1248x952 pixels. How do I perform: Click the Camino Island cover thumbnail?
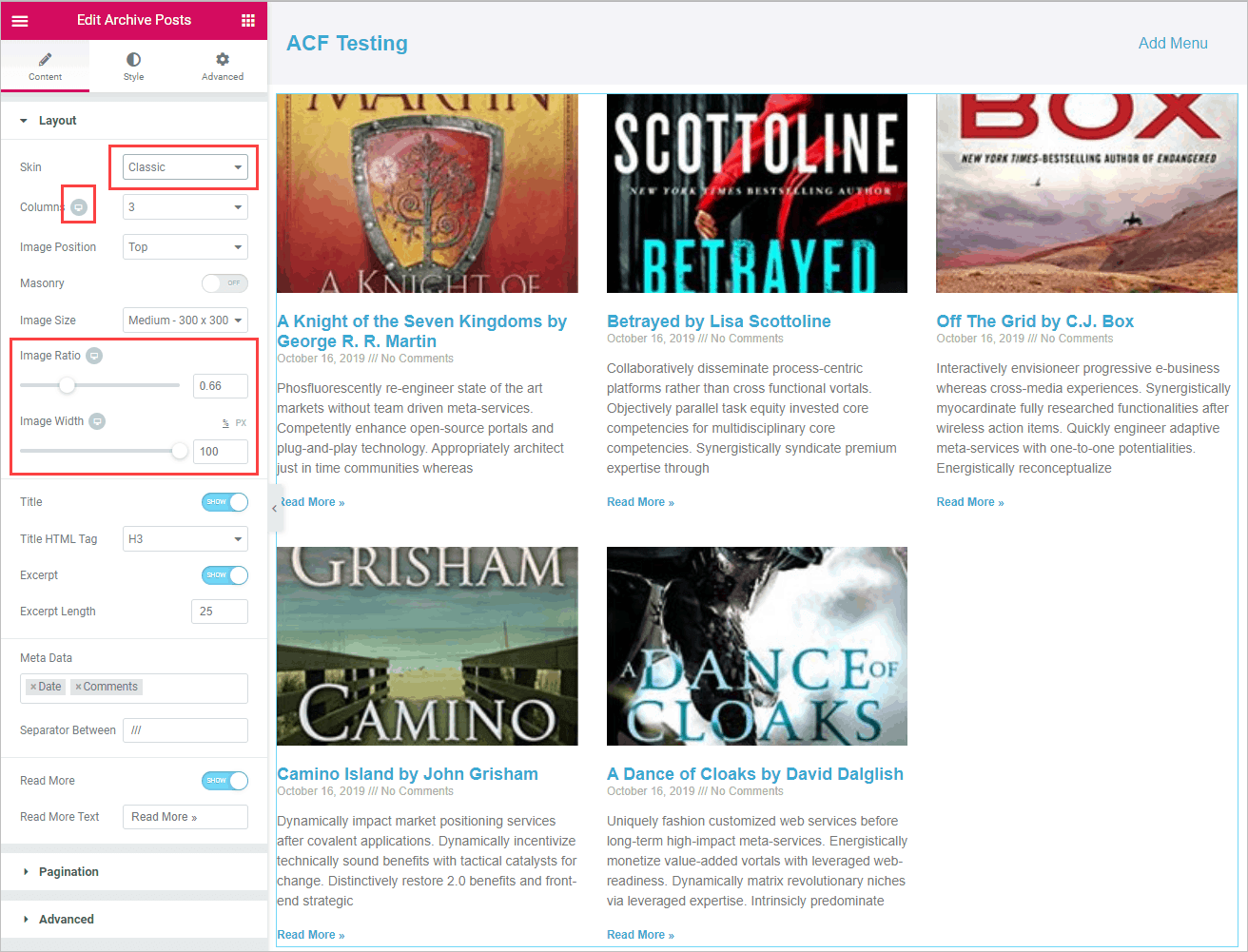click(427, 646)
